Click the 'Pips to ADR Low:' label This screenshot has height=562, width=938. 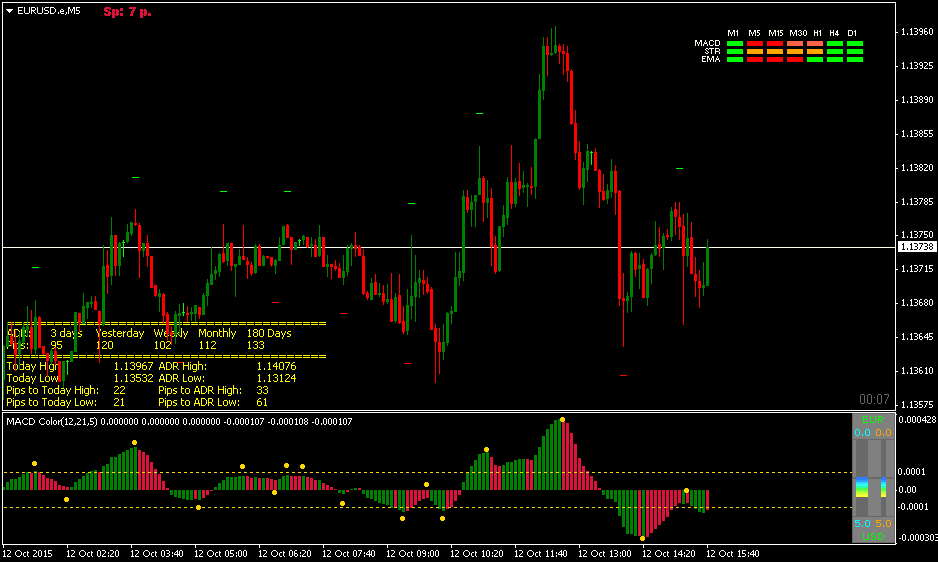(199, 402)
